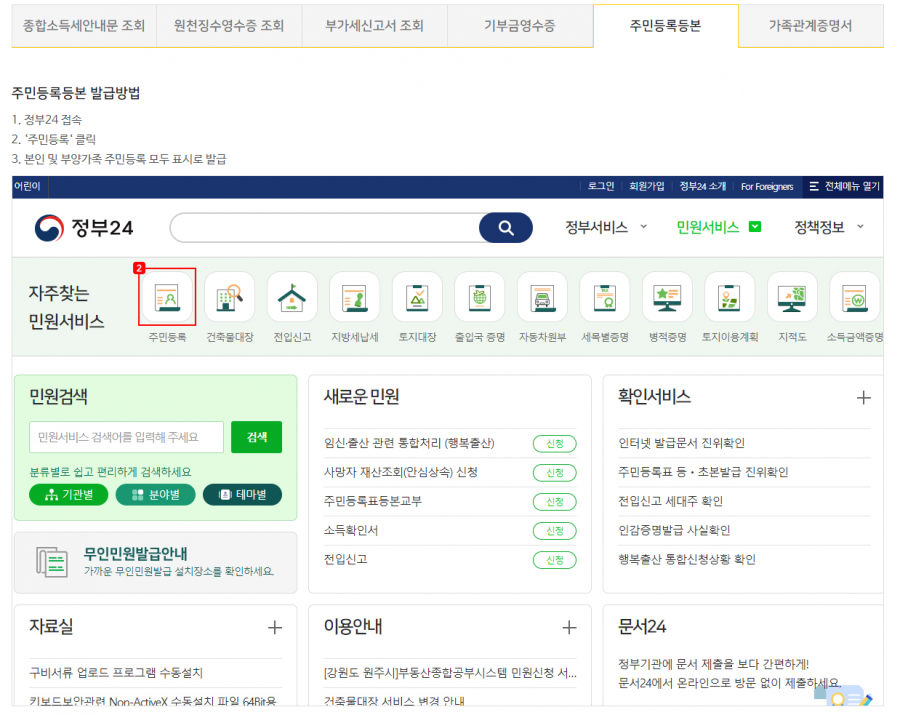Focus the 민원서비스 검색어 input field
Viewport: 900px width, 715px height.
pyautogui.click(x=126, y=437)
